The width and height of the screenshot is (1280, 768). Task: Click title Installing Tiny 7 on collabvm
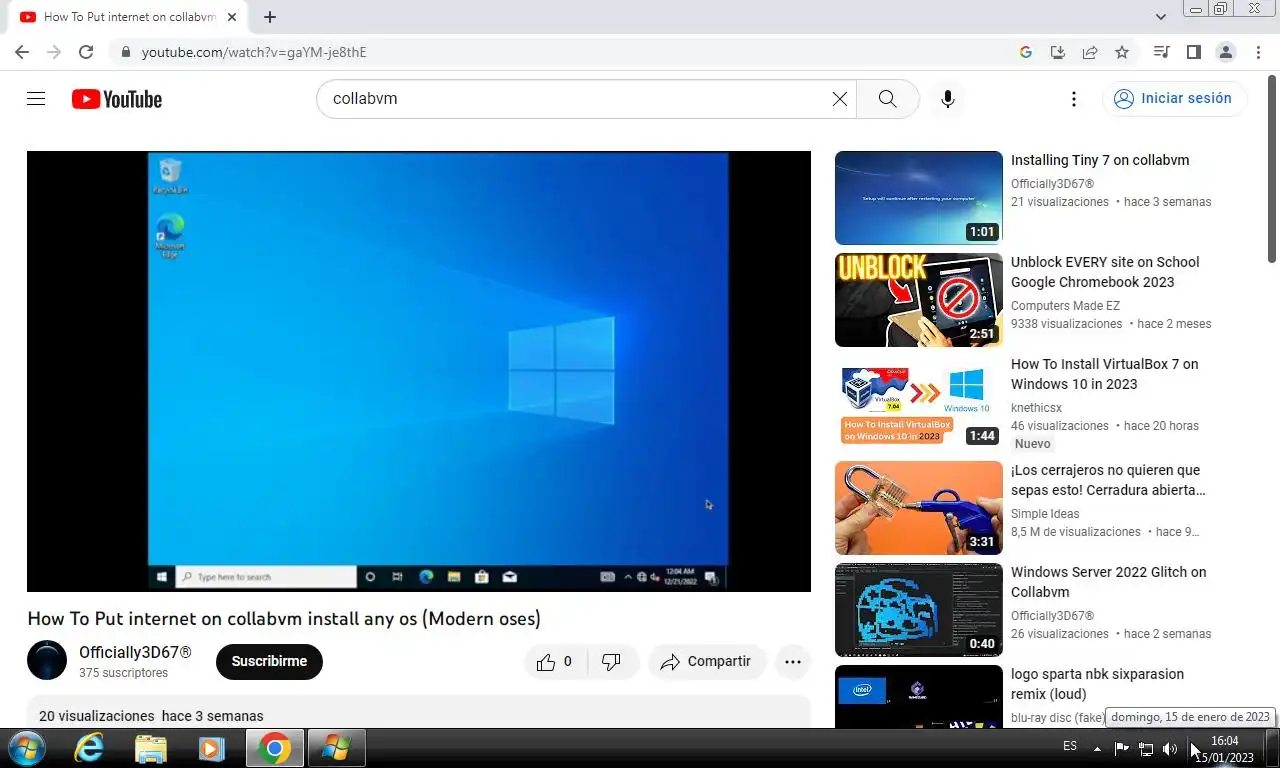tap(1100, 160)
